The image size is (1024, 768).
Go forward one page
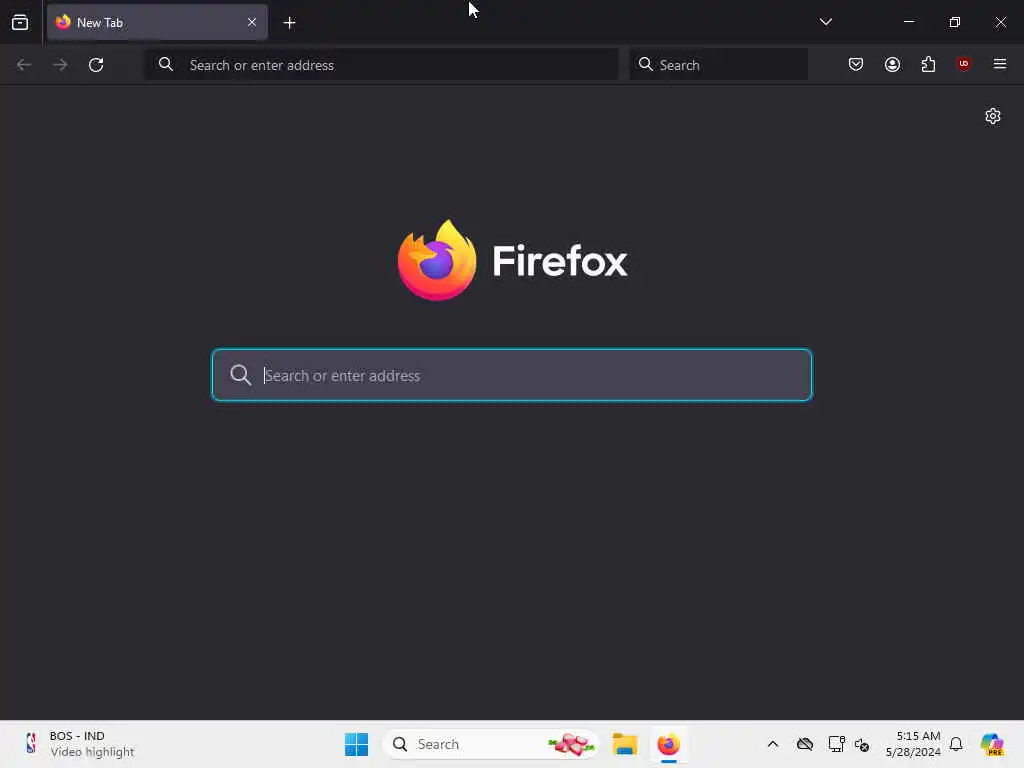tap(60, 65)
